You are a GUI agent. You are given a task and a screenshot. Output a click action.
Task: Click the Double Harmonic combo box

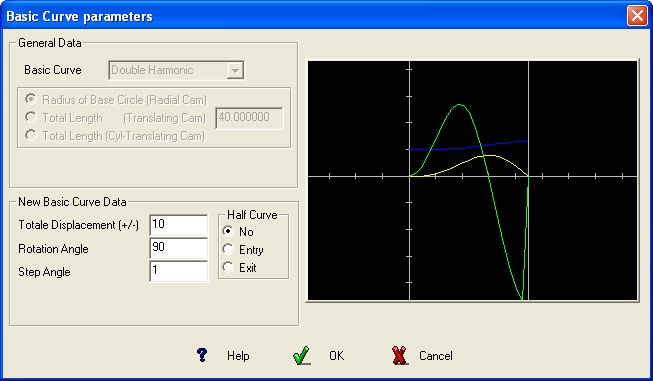(176, 70)
